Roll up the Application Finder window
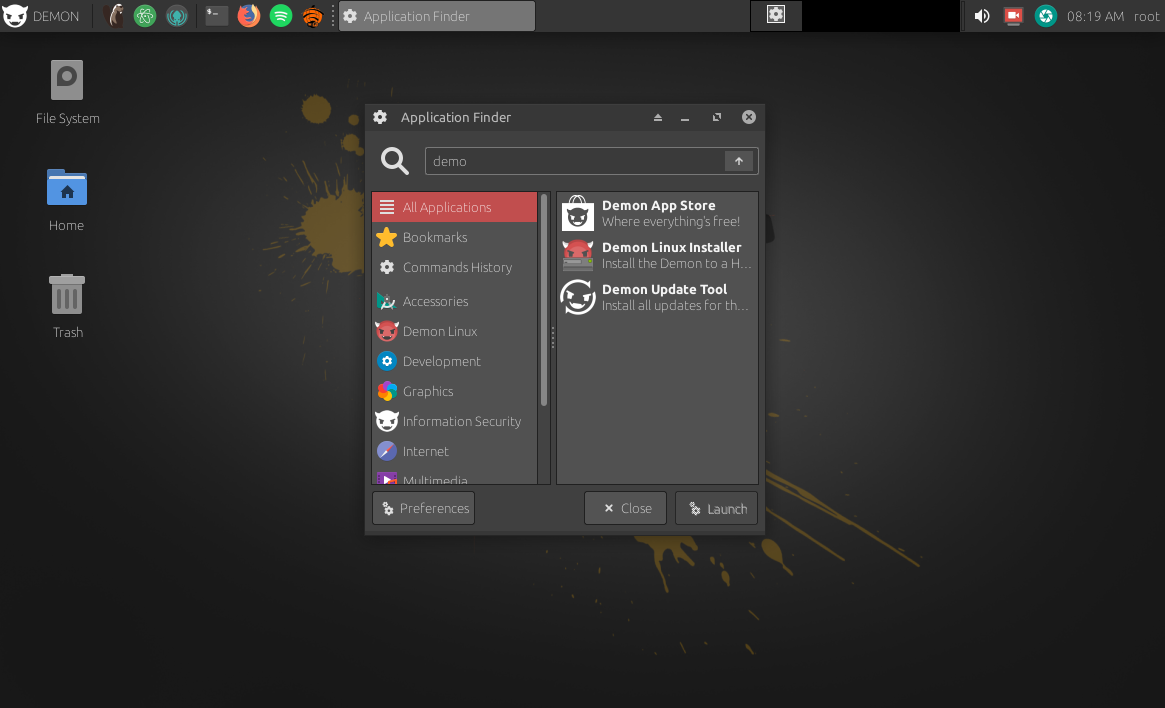The height and width of the screenshot is (708, 1165). click(658, 117)
